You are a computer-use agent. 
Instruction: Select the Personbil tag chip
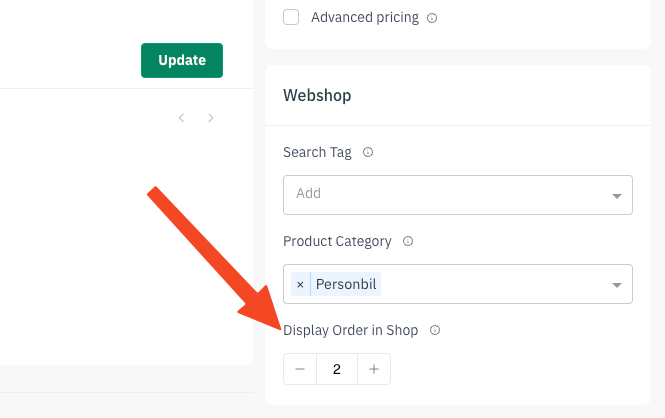point(346,284)
